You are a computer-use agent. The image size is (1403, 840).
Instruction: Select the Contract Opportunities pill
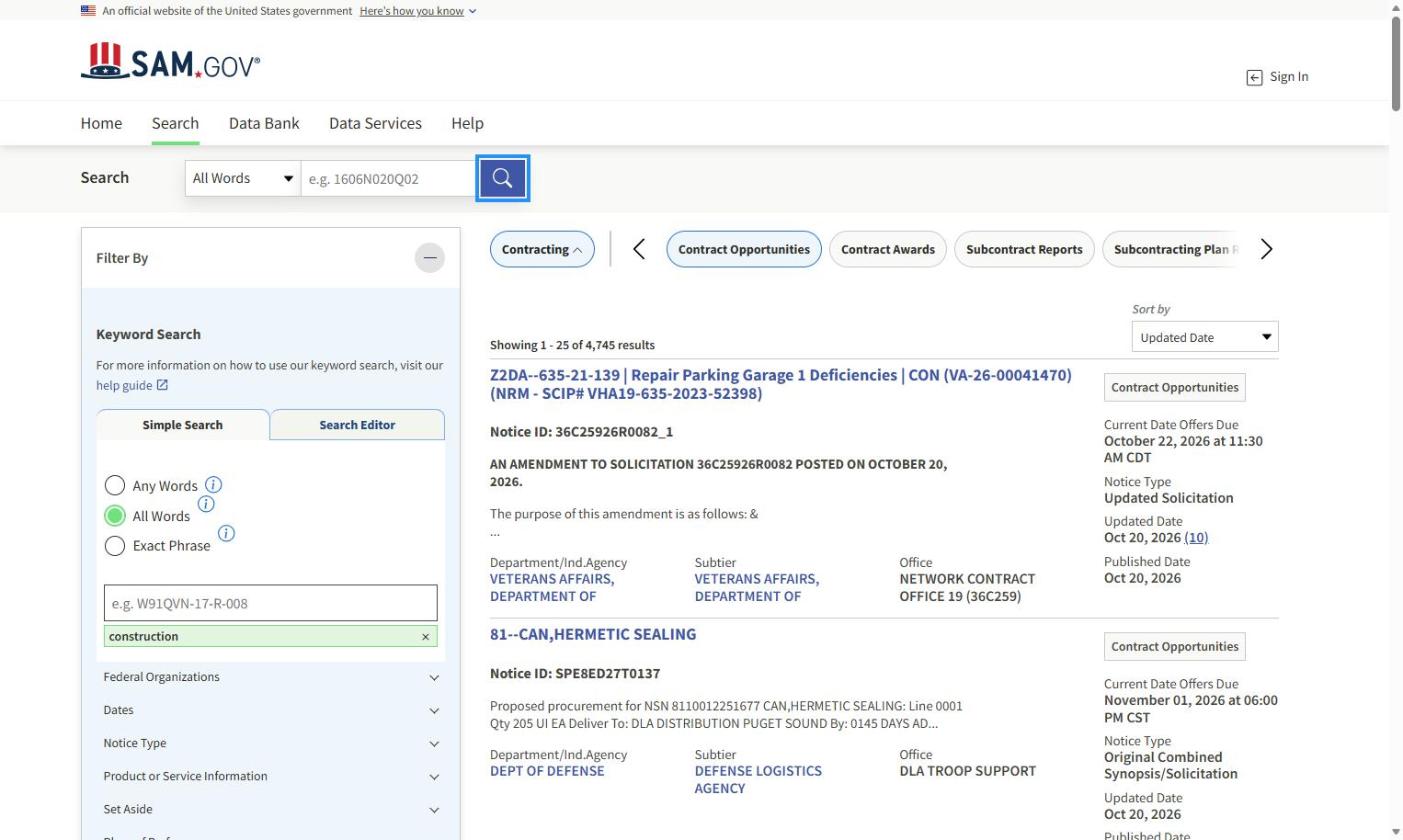744,249
